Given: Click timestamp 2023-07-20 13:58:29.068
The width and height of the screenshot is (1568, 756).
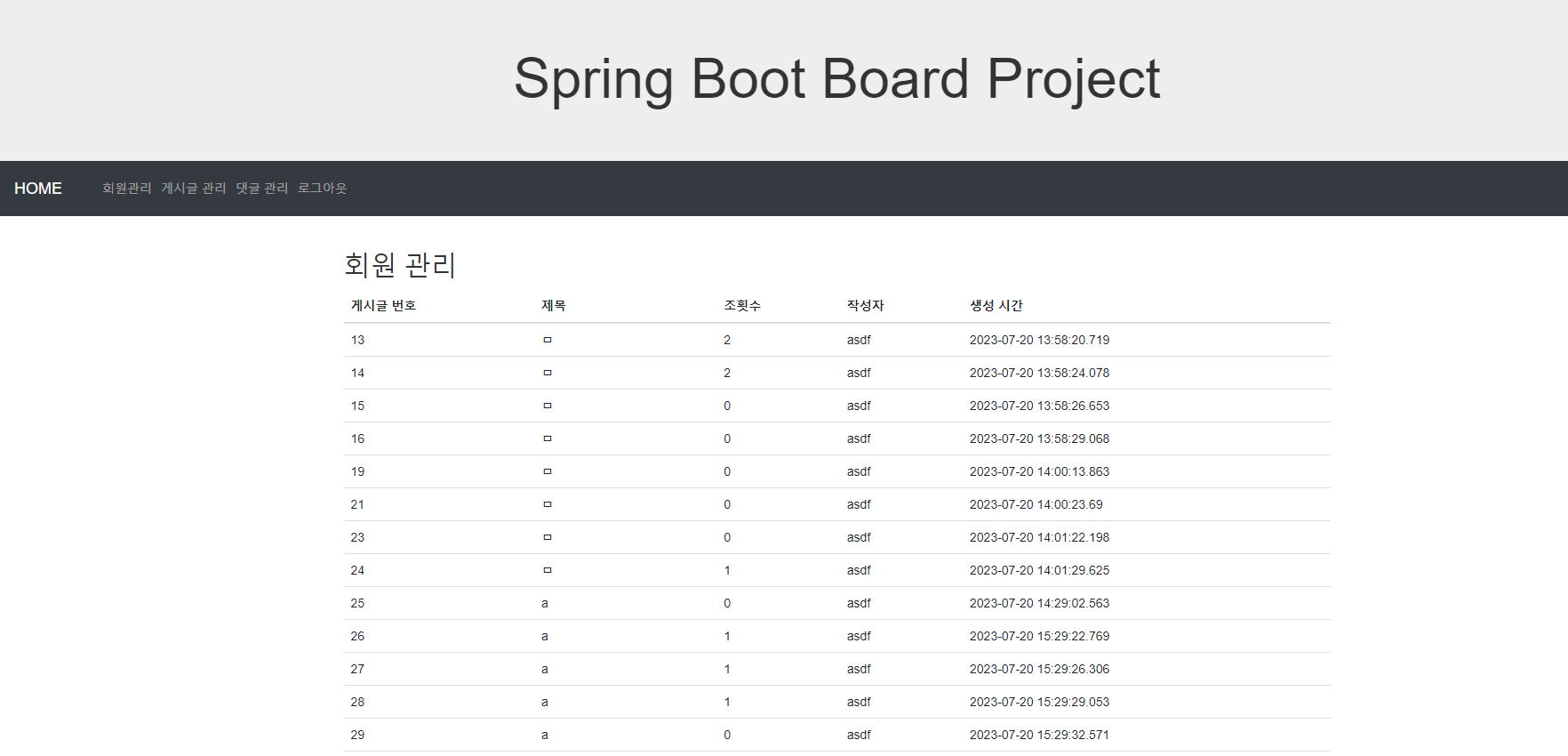Looking at the screenshot, I should click(x=1039, y=438).
